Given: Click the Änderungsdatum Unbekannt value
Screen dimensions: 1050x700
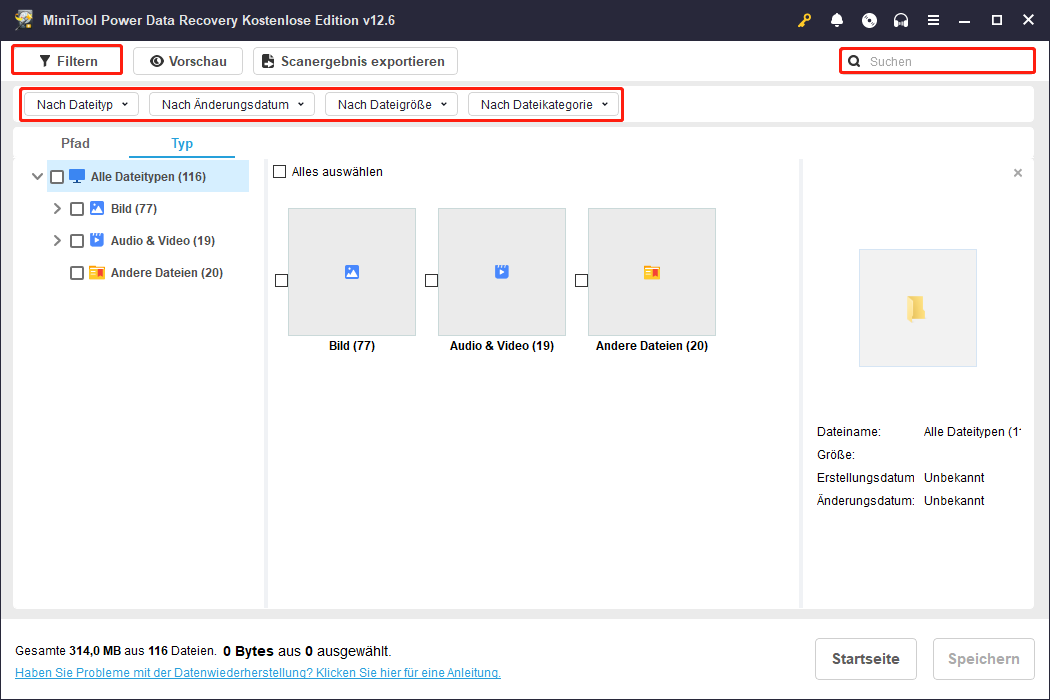Looking at the screenshot, I should (x=954, y=500).
